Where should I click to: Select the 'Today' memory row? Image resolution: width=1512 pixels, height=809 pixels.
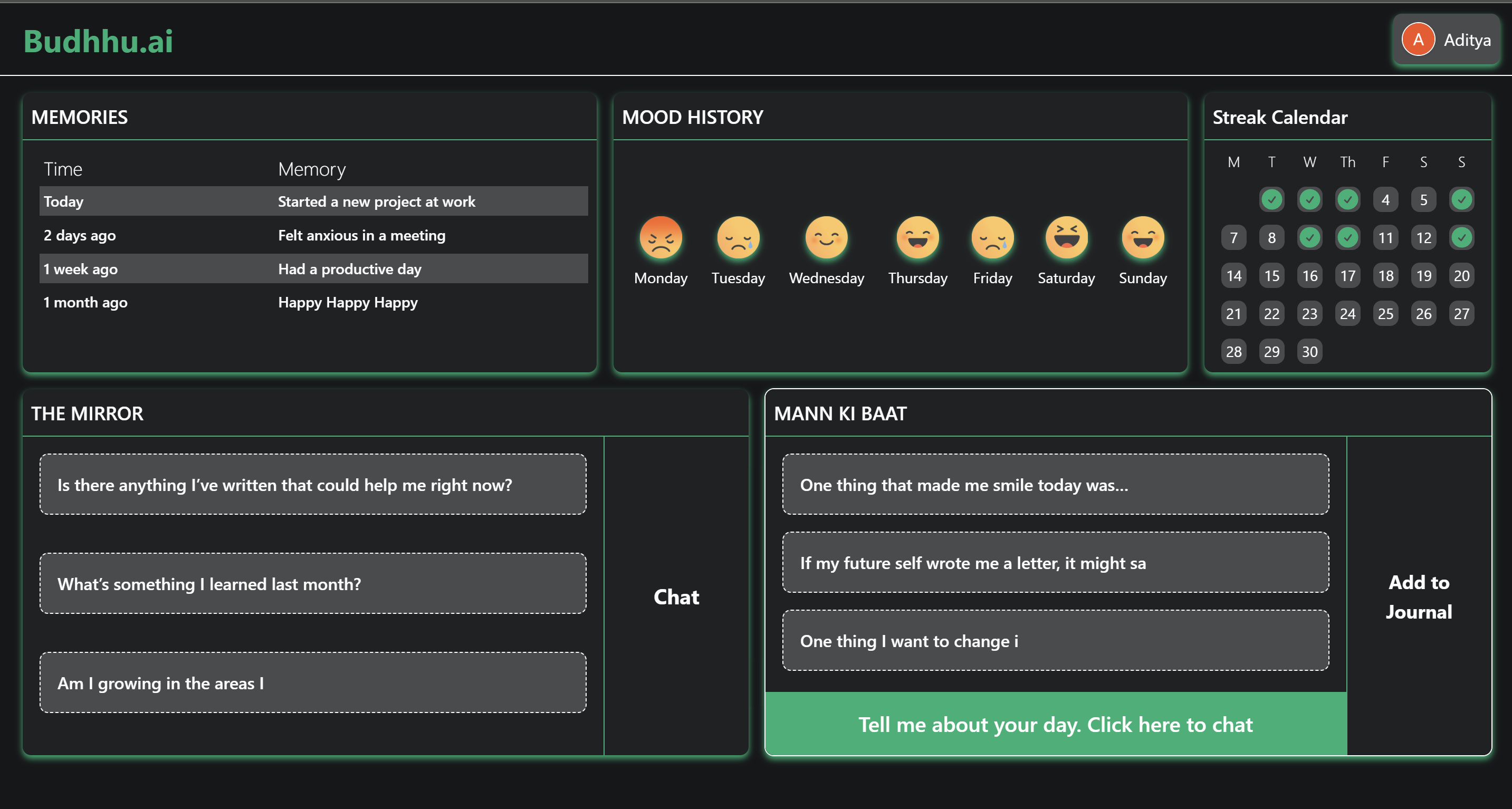(x=313, y=201)
